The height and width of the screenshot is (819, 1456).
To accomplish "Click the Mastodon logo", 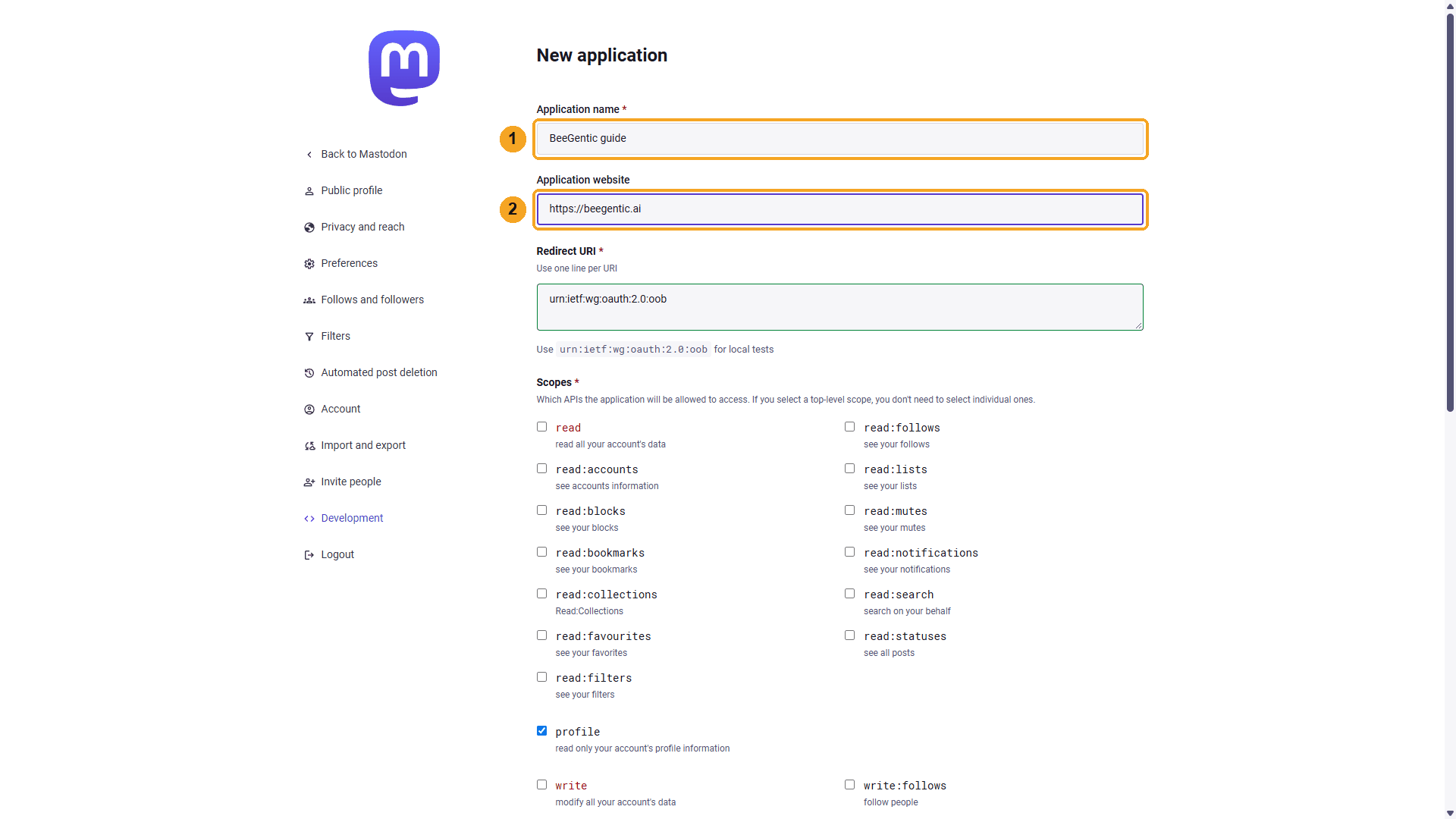I will [x=404, y=68].
